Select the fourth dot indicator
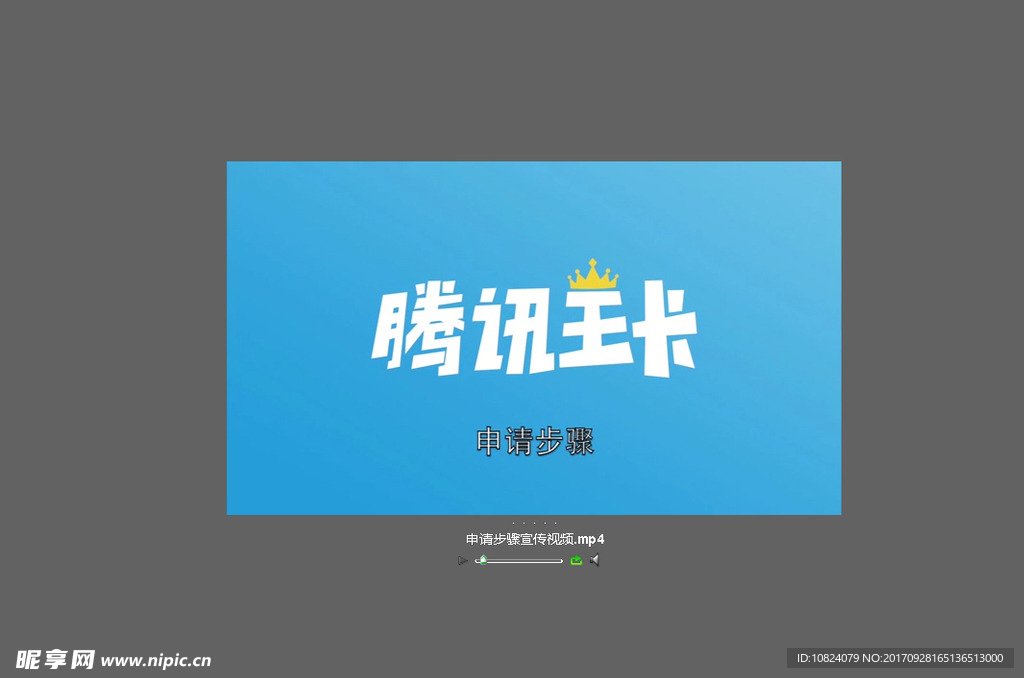This screenshot has height=678, width=1024. [545, 523]
